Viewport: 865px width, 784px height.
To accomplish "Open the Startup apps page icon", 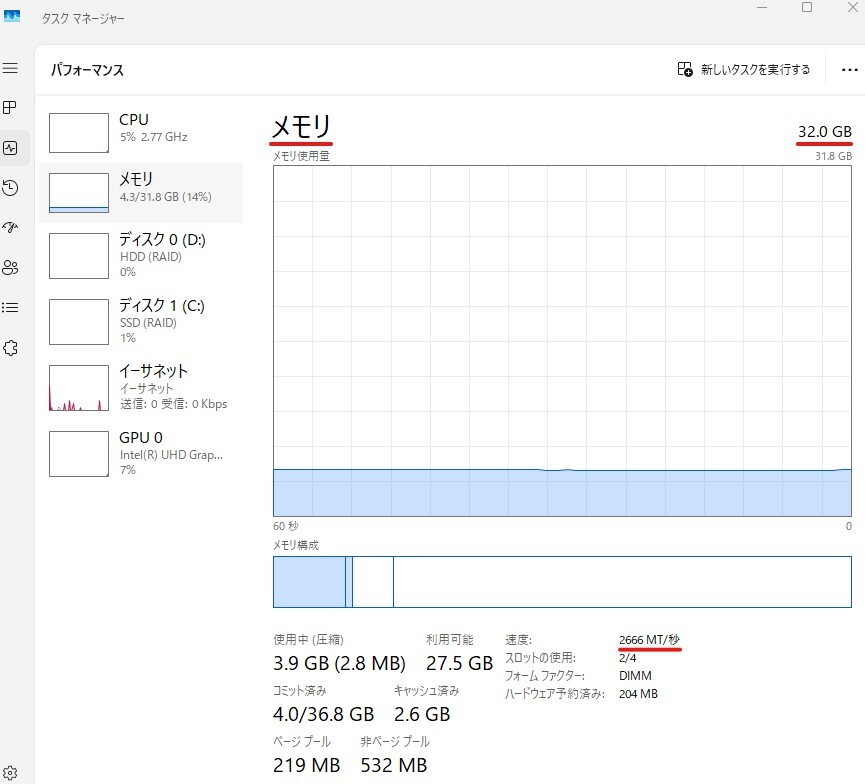I will [x=10, y=227].
